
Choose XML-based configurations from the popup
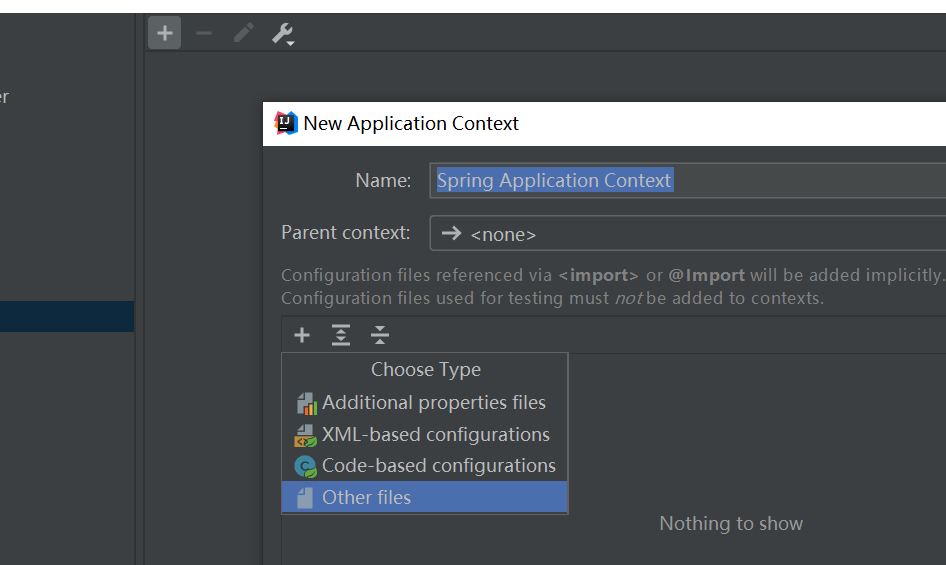tap(425, 435)
